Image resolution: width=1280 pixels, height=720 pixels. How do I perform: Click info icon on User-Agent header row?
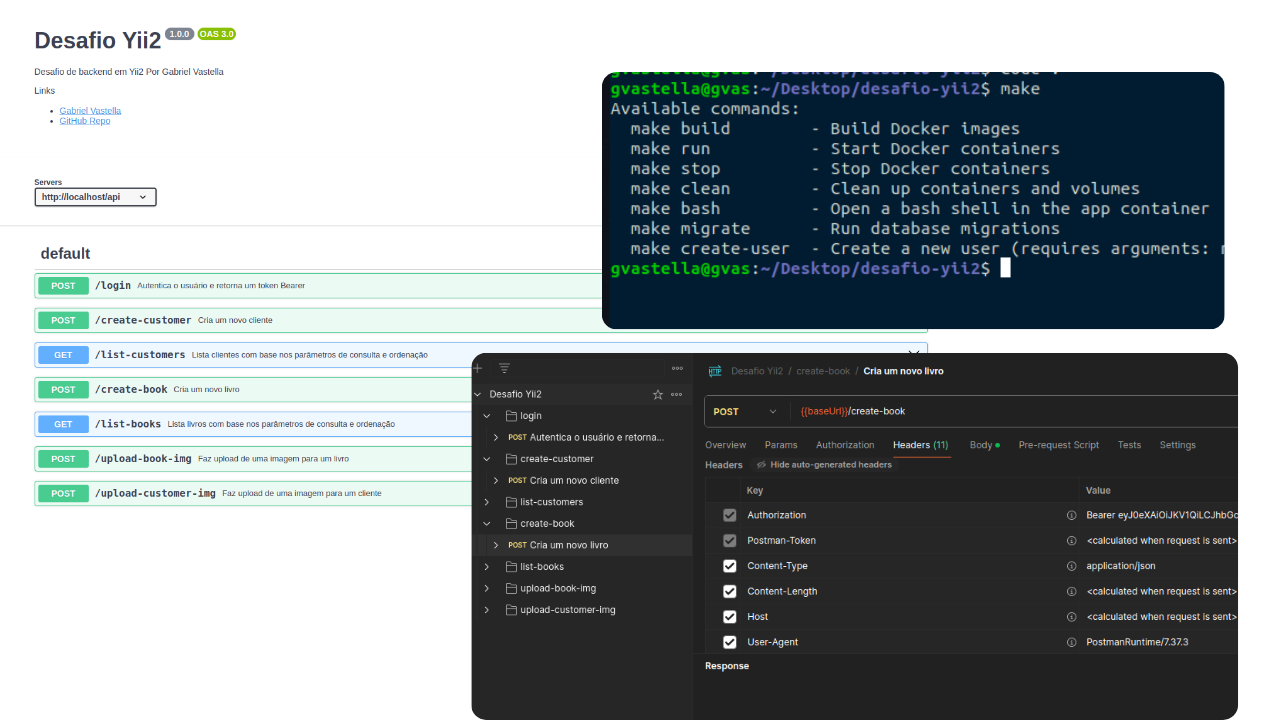click(1071, 642)
